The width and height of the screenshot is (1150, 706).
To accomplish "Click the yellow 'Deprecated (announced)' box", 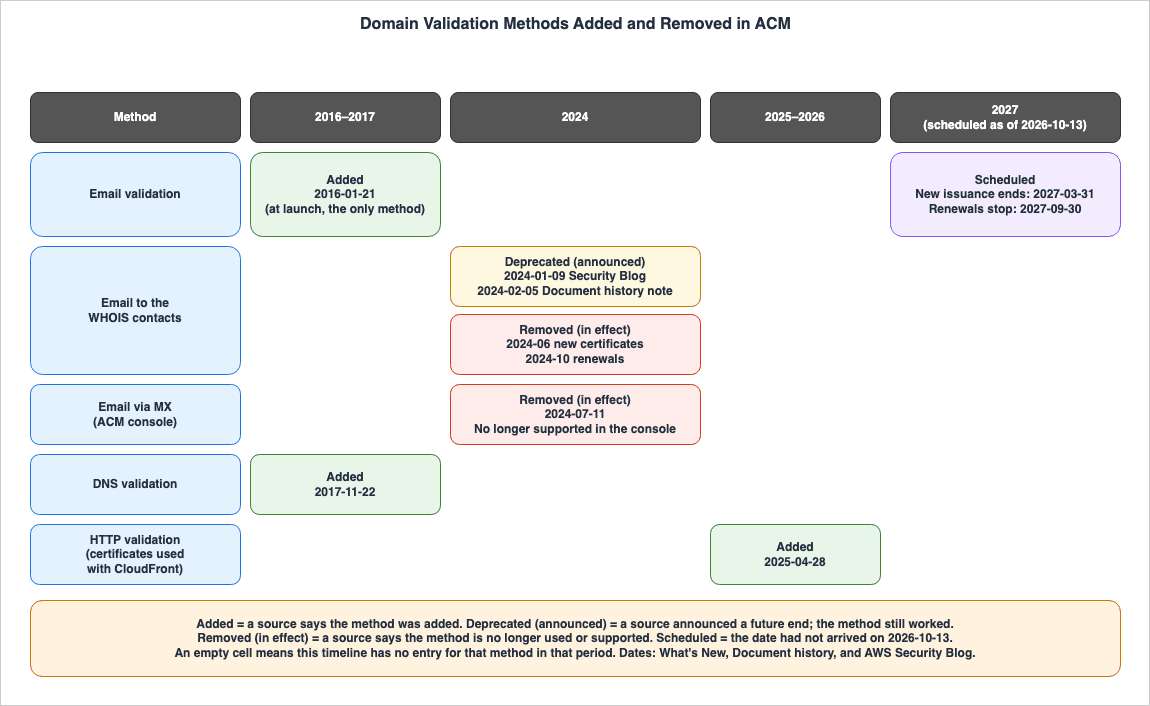I will (575, 276).
